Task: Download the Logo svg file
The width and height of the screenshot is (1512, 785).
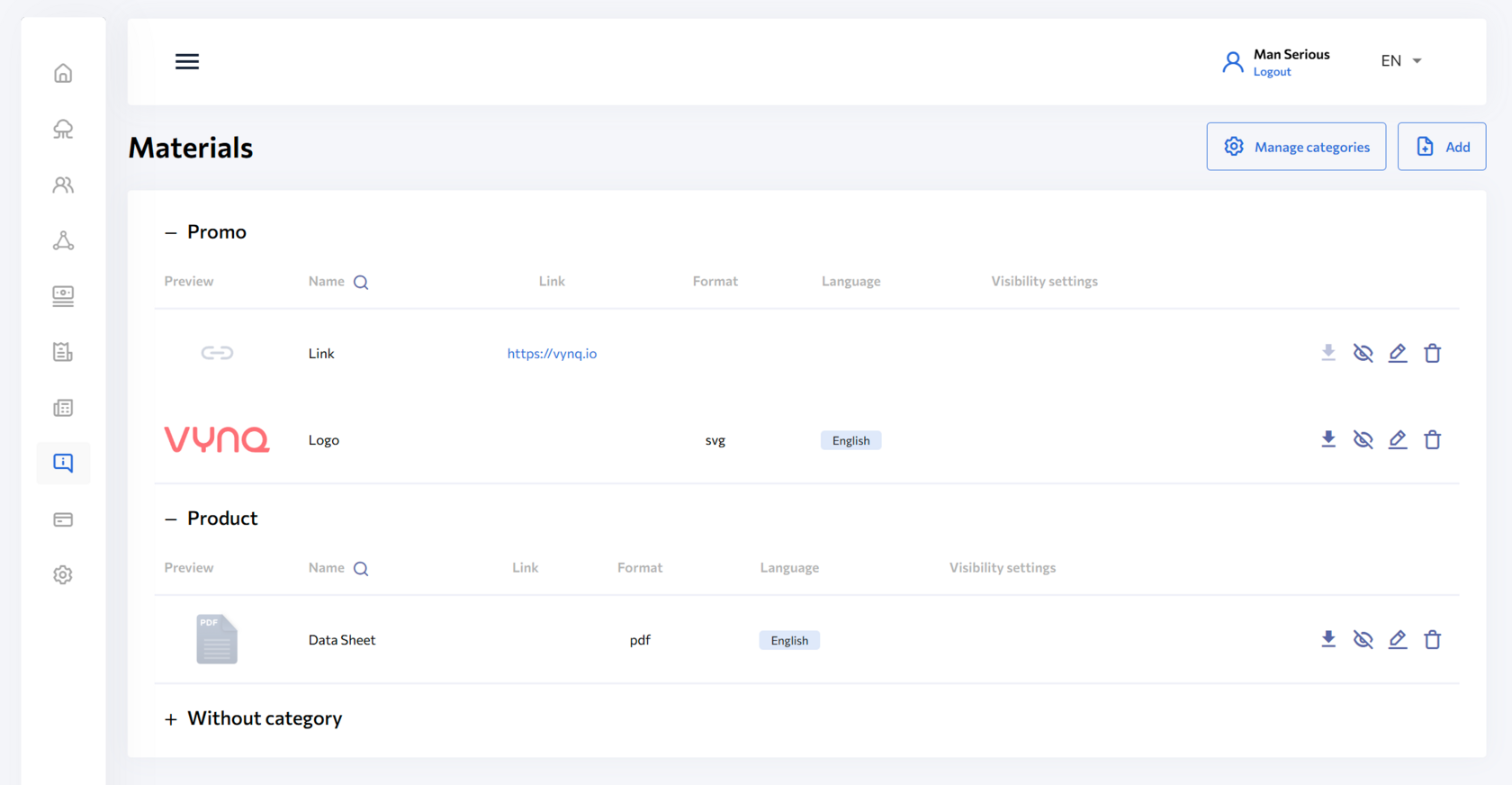Action: point(1328,439)
